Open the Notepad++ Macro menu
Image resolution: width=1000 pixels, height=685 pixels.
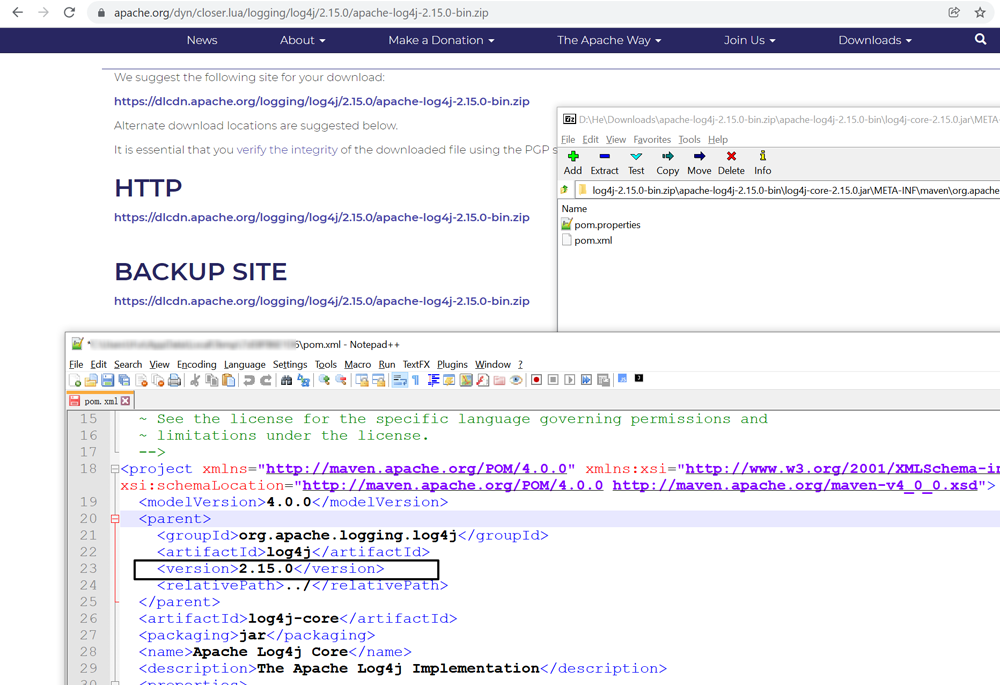(357, 365)
